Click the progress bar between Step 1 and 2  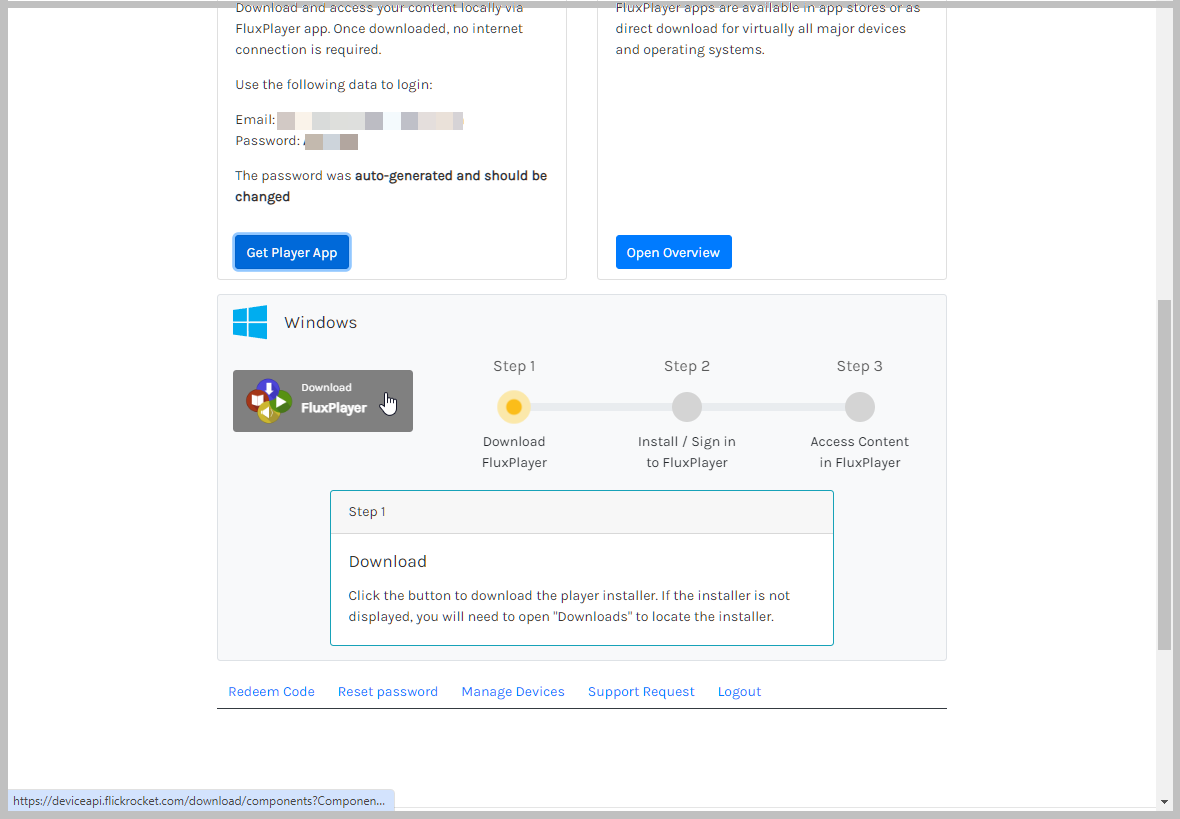(x=600, y=407)
